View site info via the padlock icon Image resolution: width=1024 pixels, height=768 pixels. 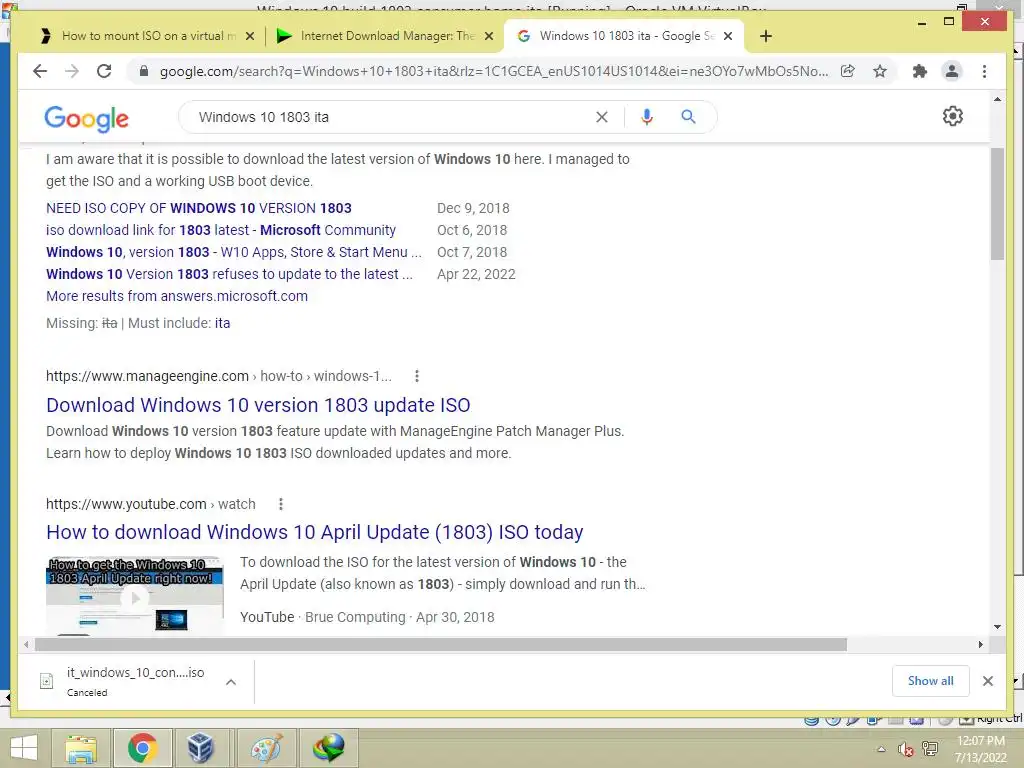[144, 71]
